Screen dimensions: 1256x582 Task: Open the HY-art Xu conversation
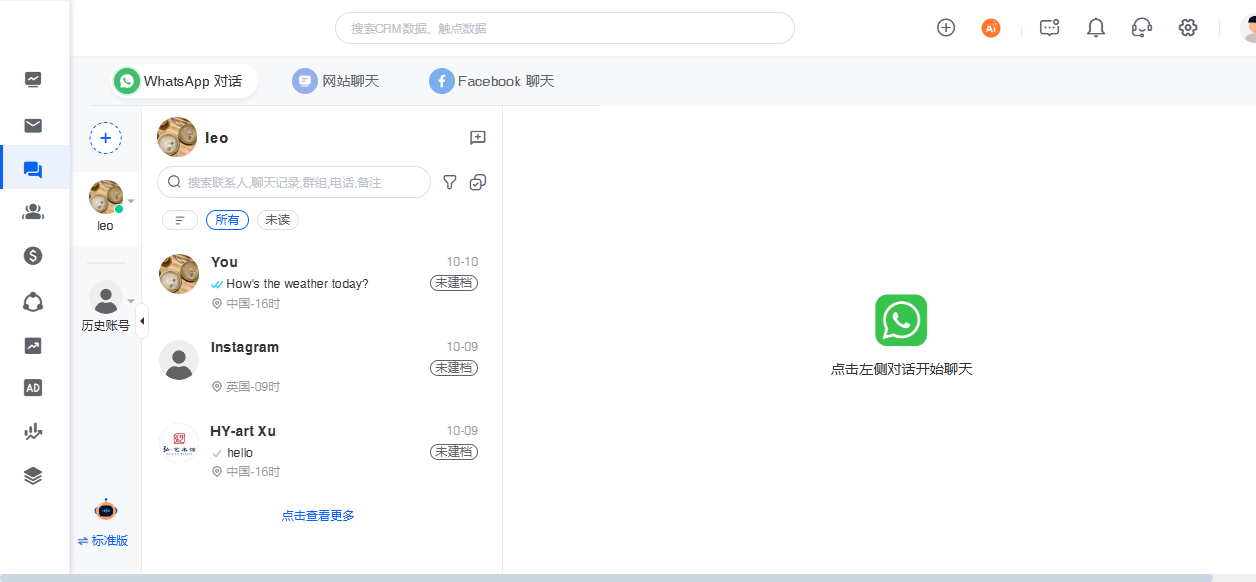click(322, 450)
